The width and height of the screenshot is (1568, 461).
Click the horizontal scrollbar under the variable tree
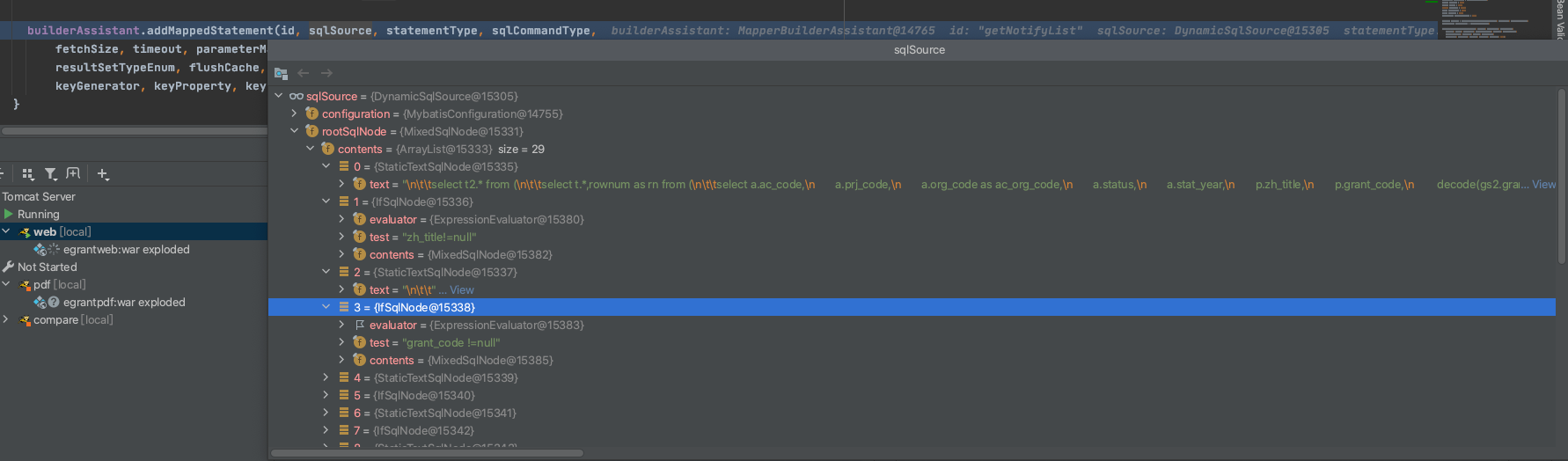[428, 453]
